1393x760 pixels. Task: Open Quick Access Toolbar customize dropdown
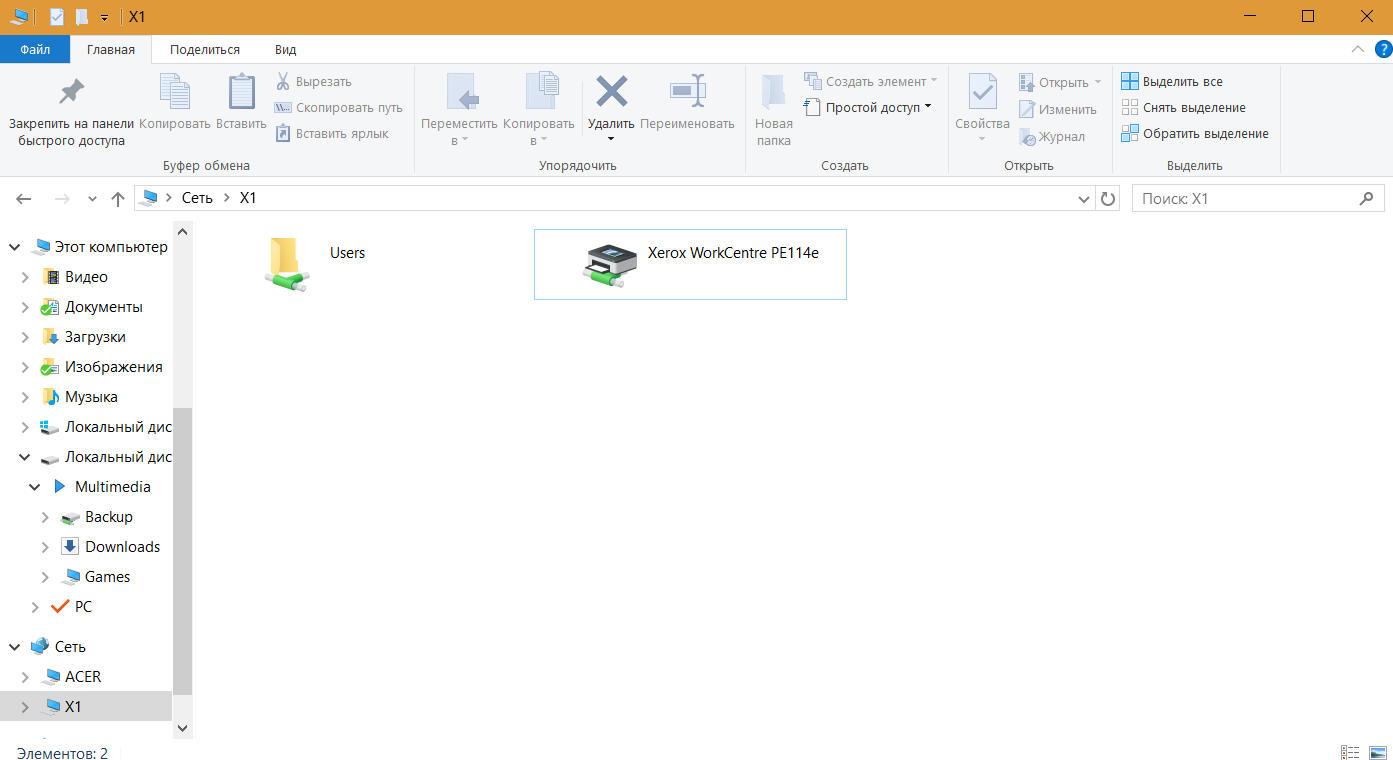point(104,17)
